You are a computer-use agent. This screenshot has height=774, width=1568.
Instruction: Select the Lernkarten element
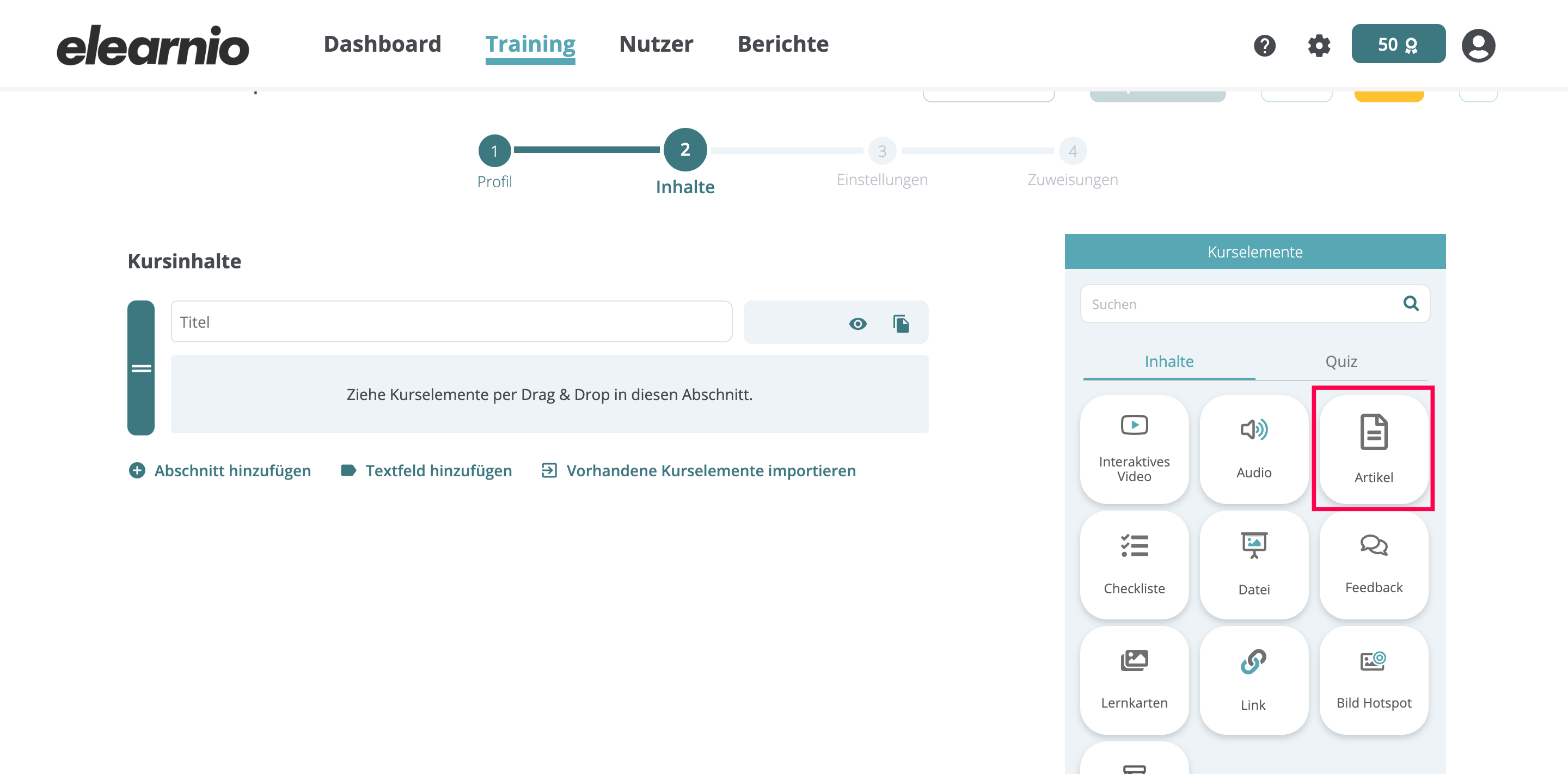pos(1134,681)
